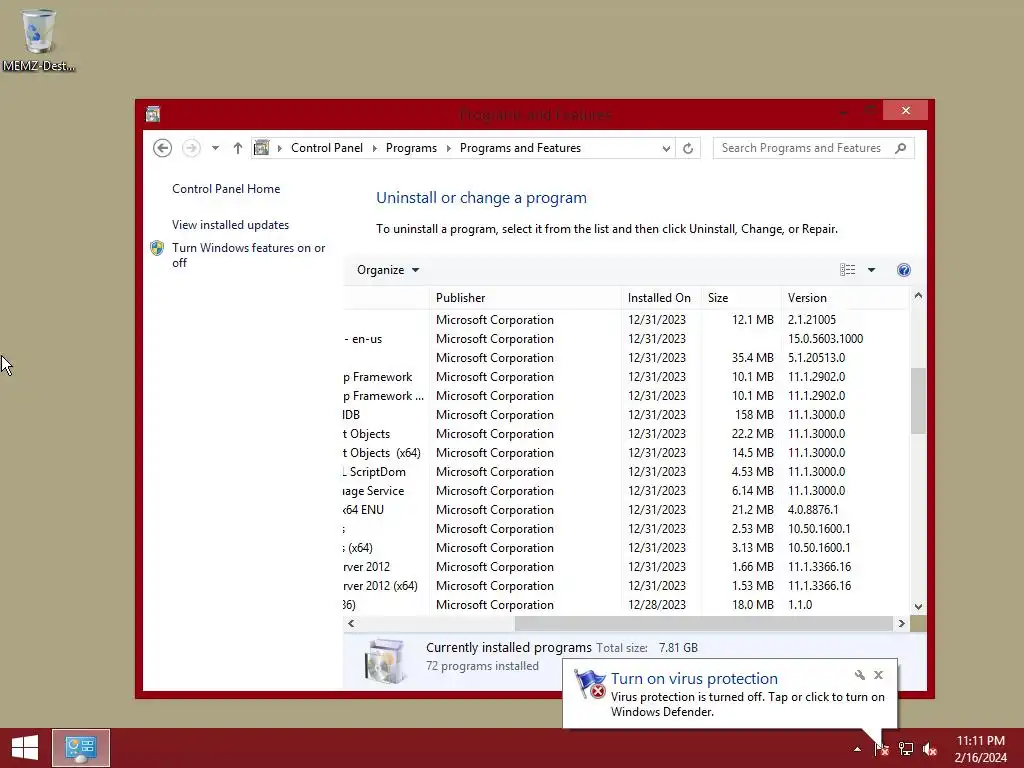The height and width of the screenshot is (768, 1024).
Task: Click the horizontal scrollbar thumb
Action: 704,624
